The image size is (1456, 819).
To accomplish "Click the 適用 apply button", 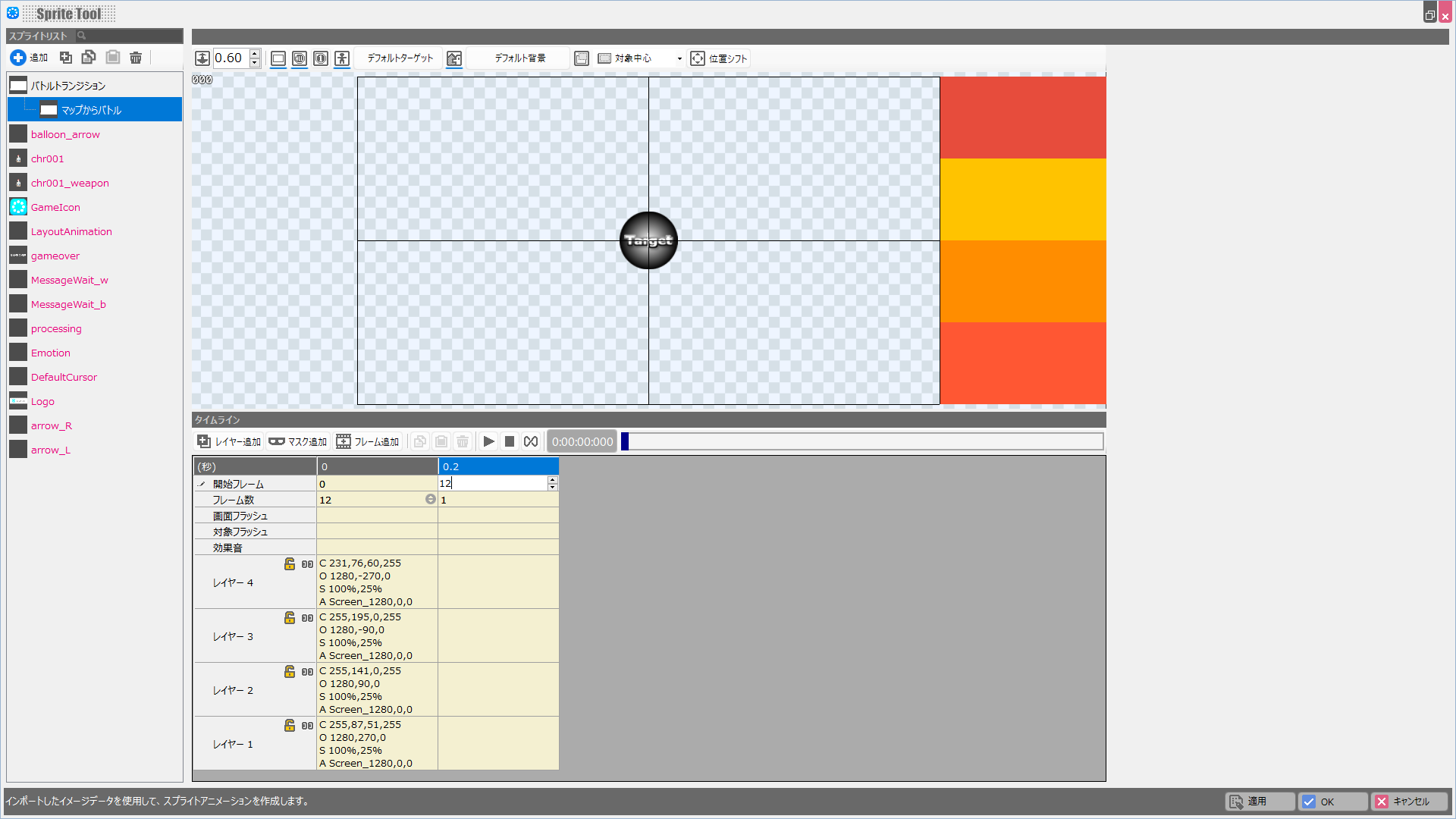I will coord(1259,802).
